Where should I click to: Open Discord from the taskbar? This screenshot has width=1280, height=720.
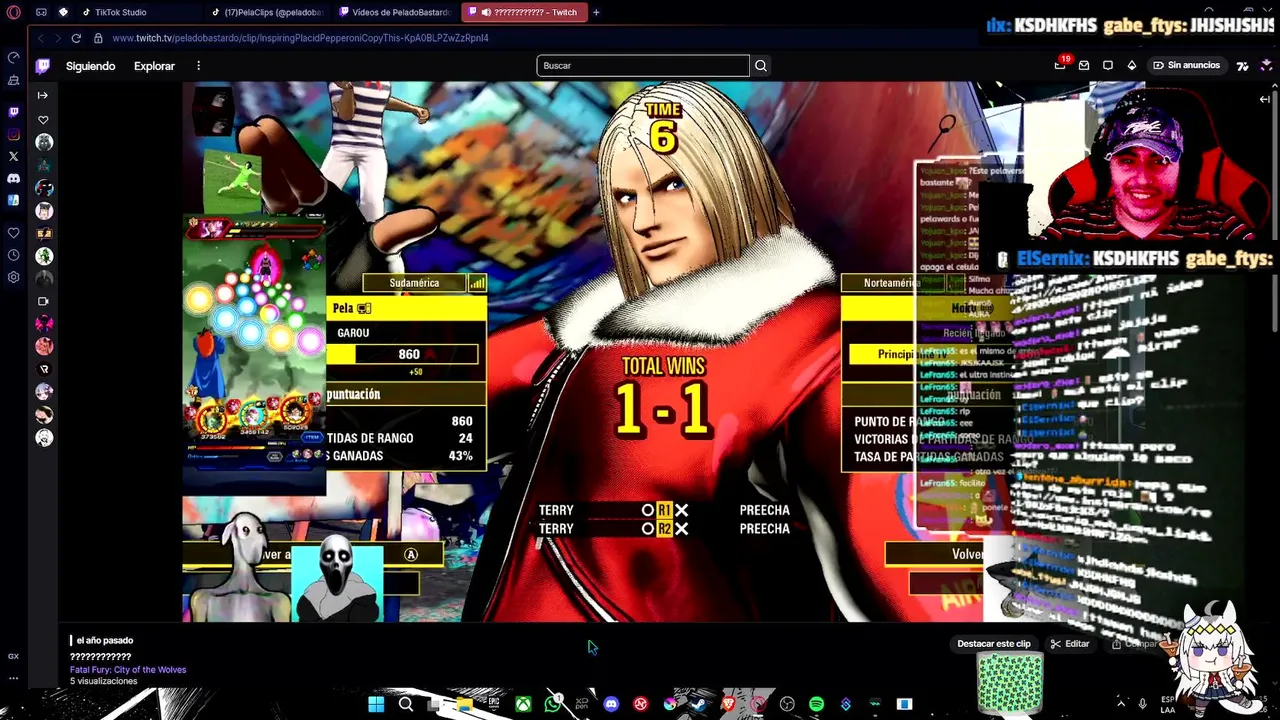[611, 704]
